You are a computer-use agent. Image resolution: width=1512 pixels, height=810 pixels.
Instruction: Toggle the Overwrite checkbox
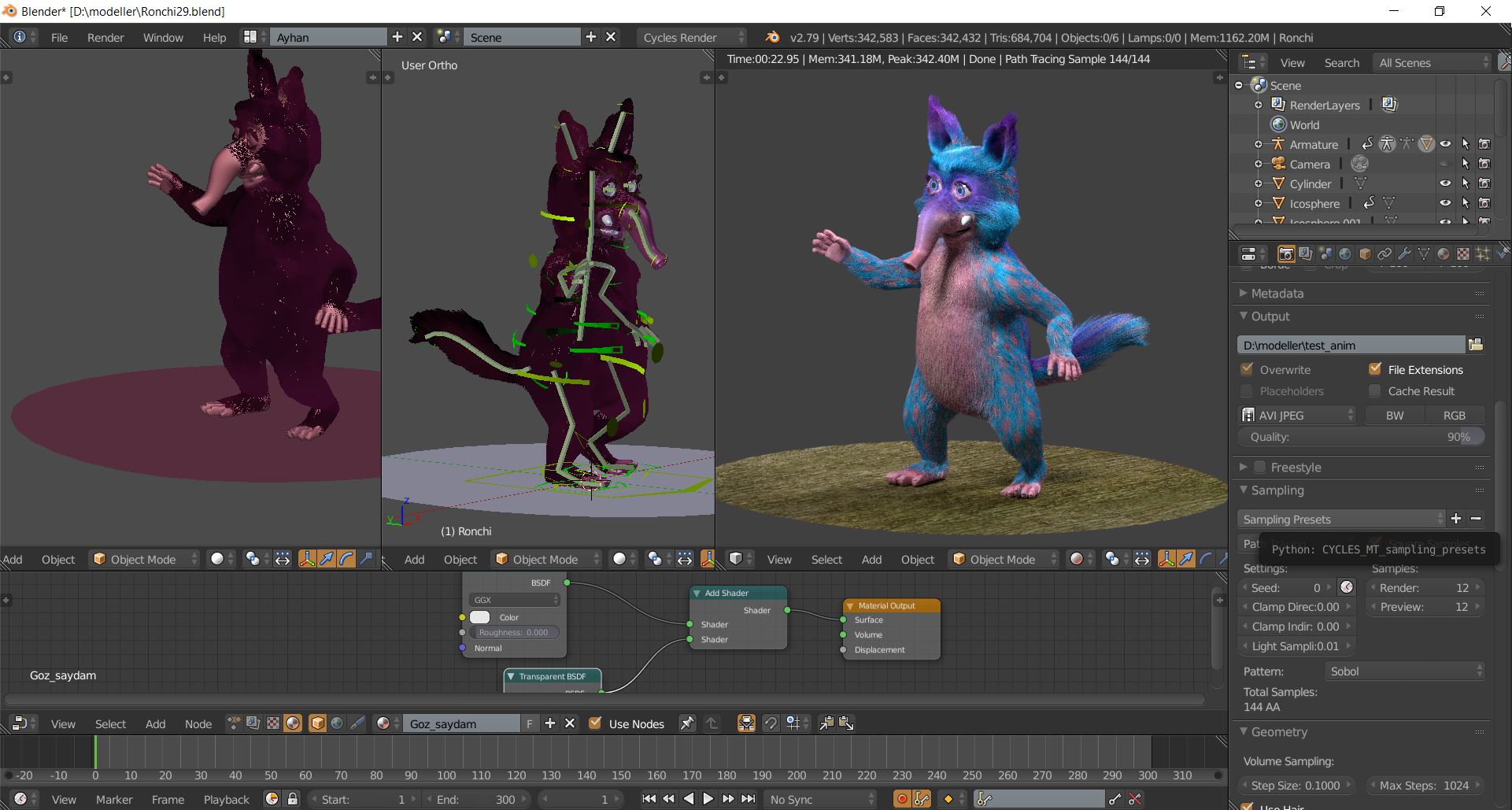click(x=1247, y=369)
